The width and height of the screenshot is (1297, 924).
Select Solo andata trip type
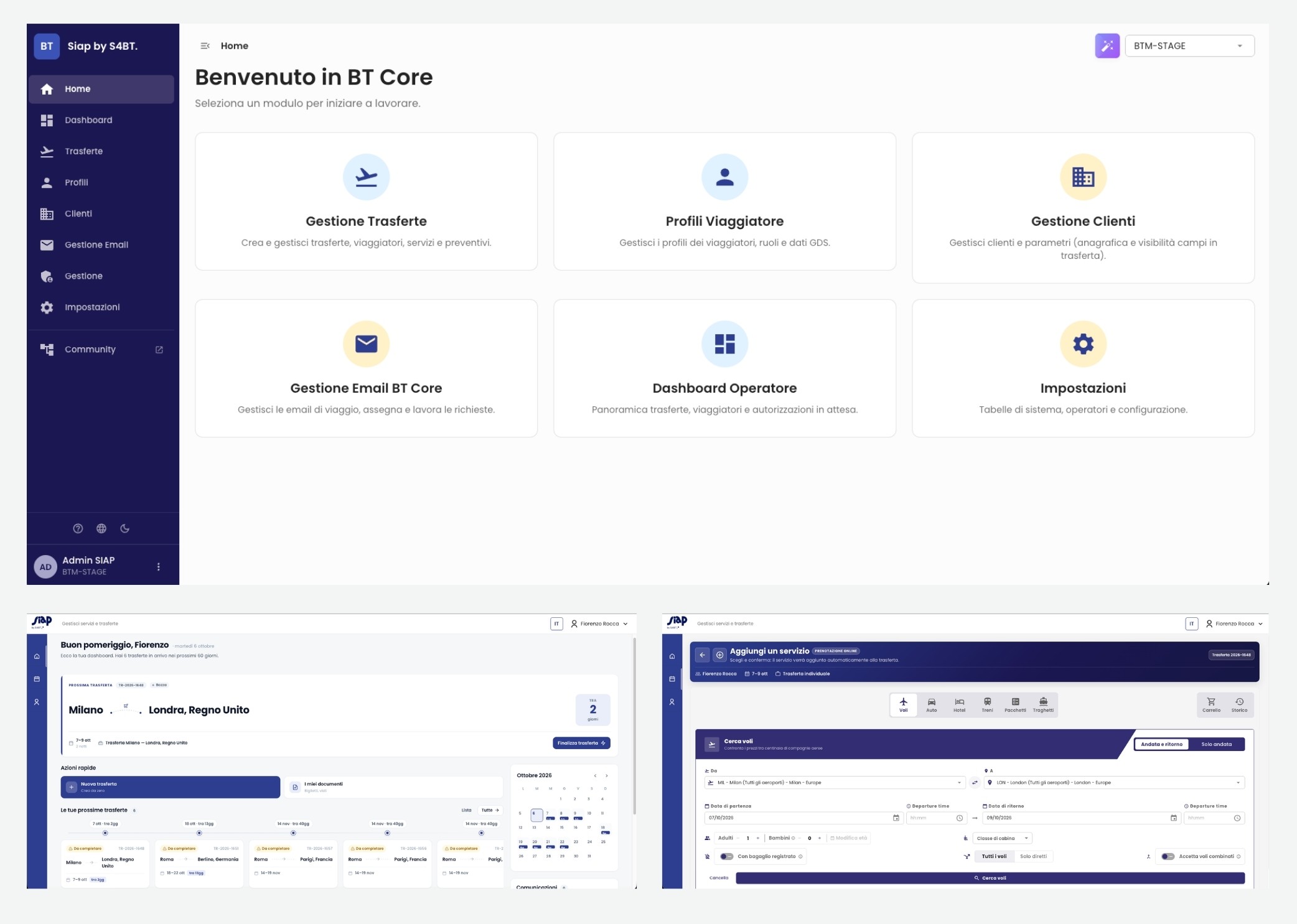1216,744
